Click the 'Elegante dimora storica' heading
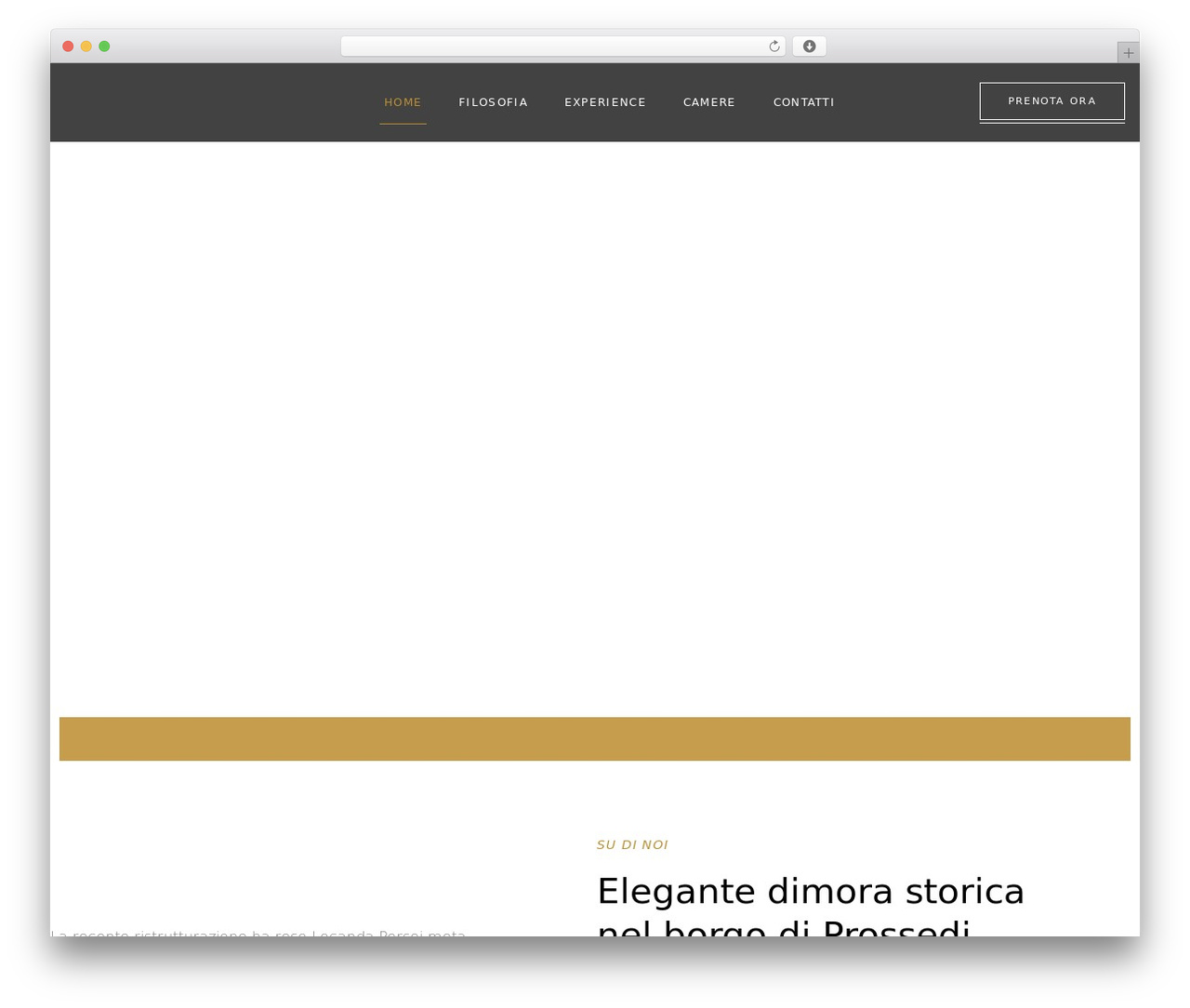Image resolution: width=1190 pixels, height=1008 pixels. [x=811, y=911]
